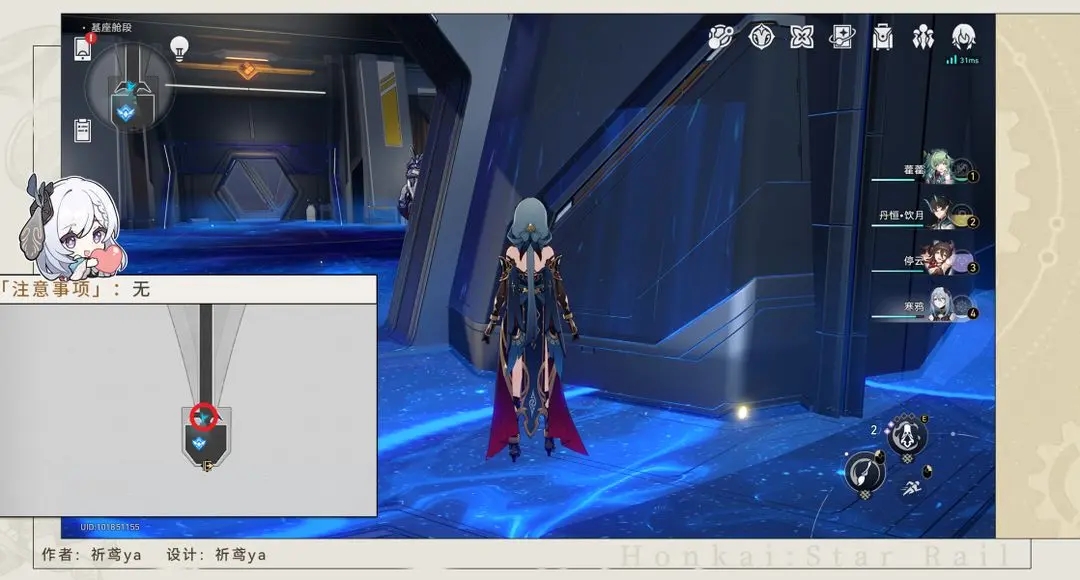Use the technique skill button marked E

coord(907,435)
